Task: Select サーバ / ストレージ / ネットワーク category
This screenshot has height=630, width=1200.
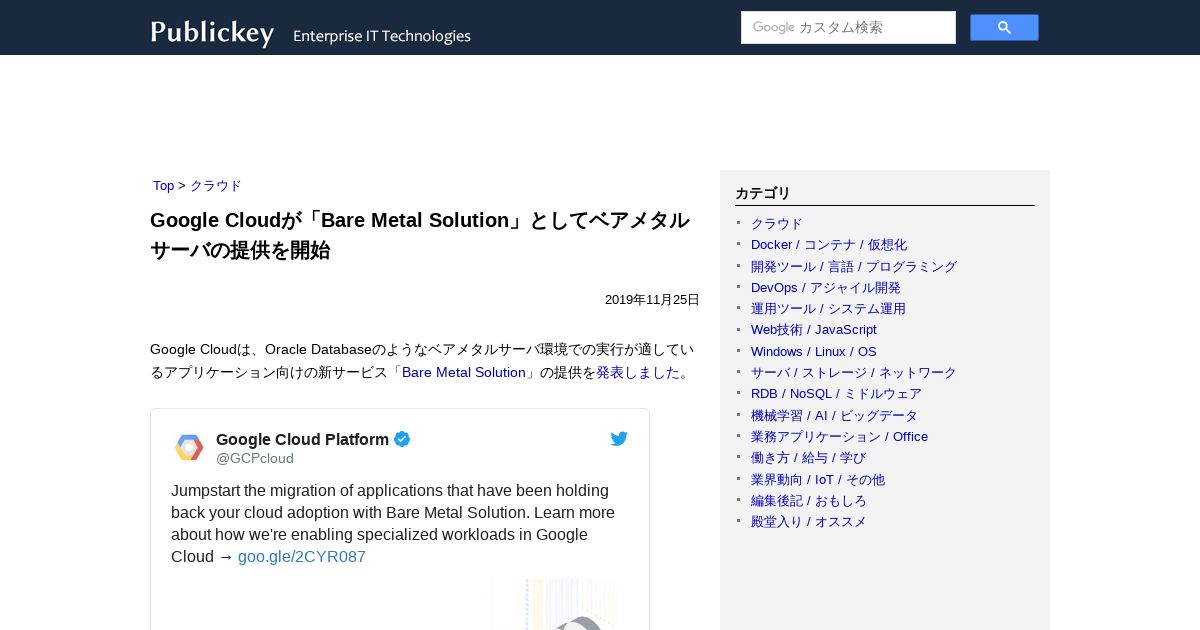Action: (854, 373)
